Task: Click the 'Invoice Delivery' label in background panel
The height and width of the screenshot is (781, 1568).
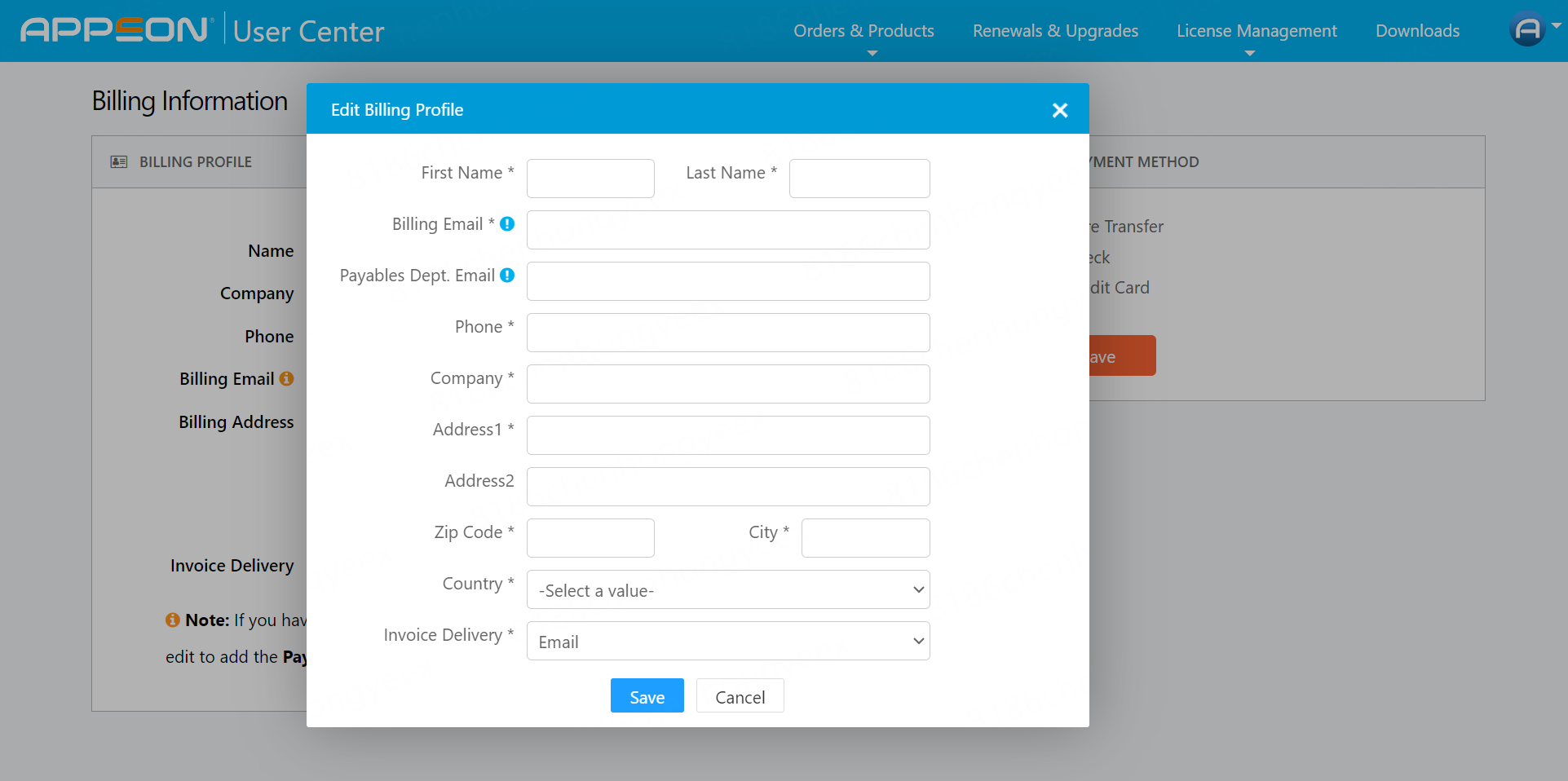Action: pyautogui.click(x=232, y=566)
